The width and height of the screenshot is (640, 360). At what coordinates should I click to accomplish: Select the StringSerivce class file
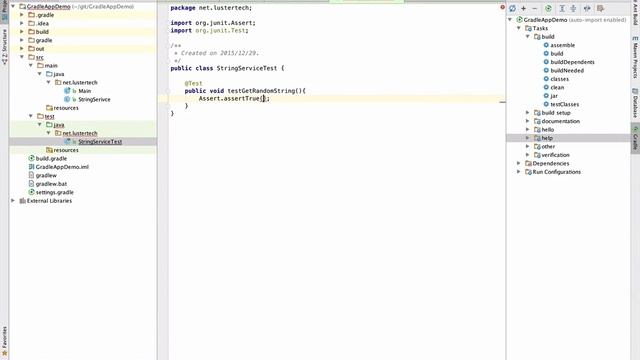(x=94, y=100)
